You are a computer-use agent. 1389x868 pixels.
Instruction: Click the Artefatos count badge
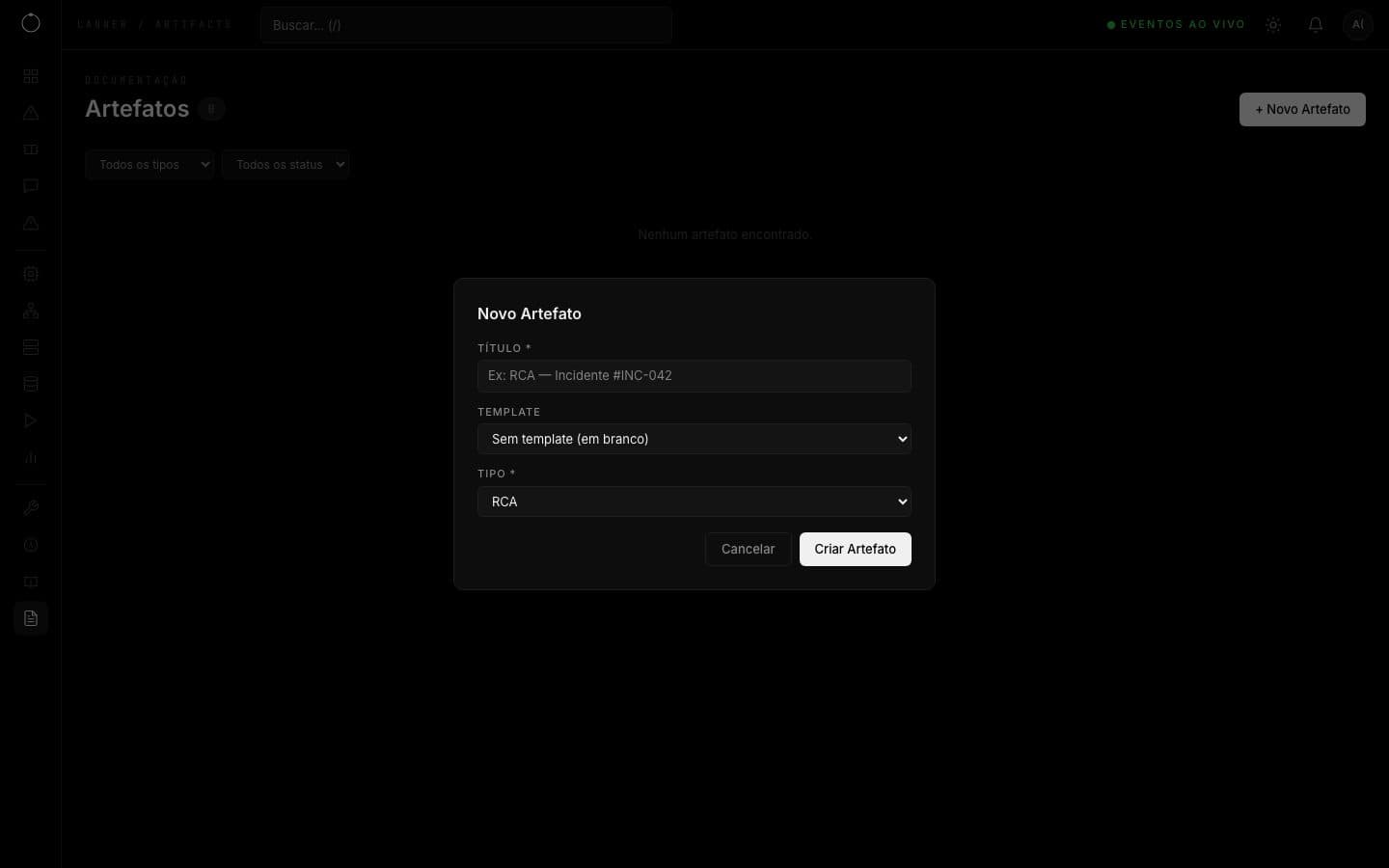point(211,109)
